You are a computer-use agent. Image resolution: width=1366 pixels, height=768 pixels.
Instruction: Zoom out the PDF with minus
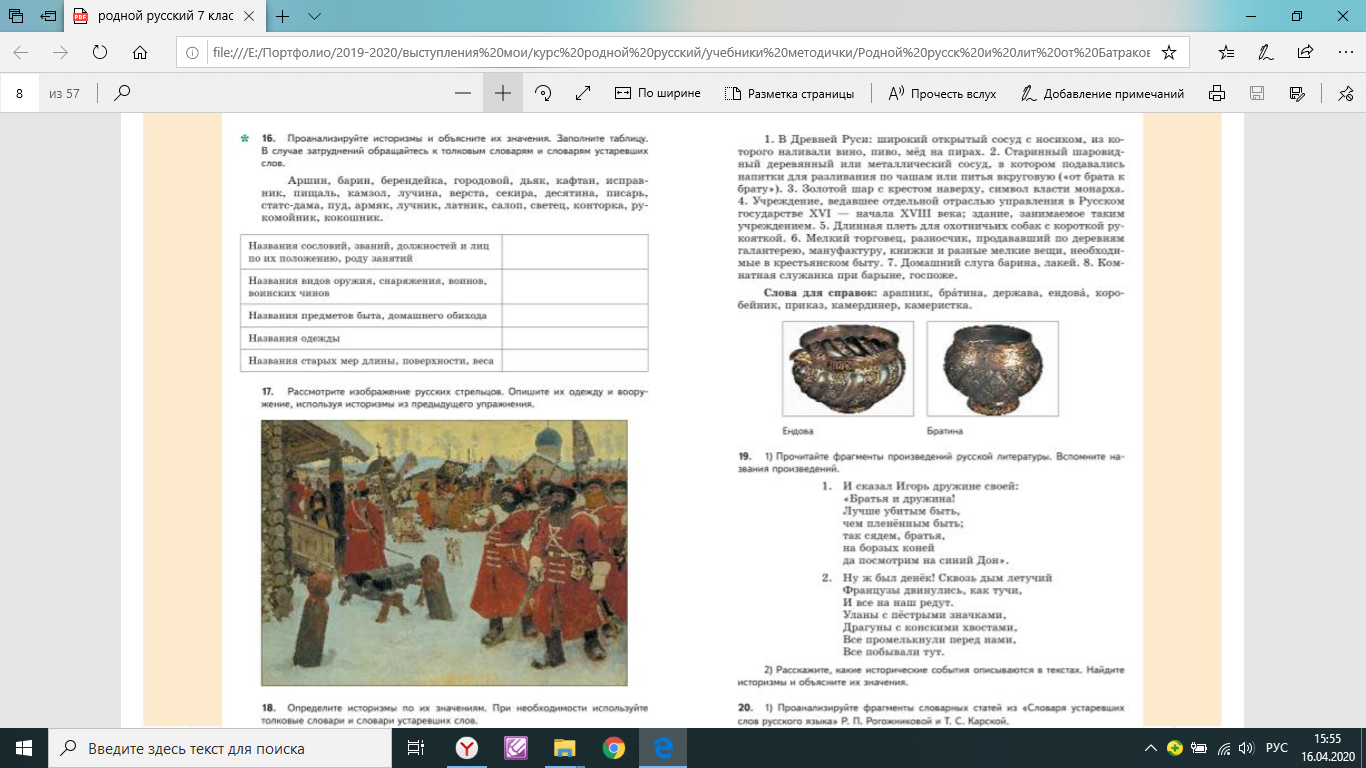pos(462,93)
